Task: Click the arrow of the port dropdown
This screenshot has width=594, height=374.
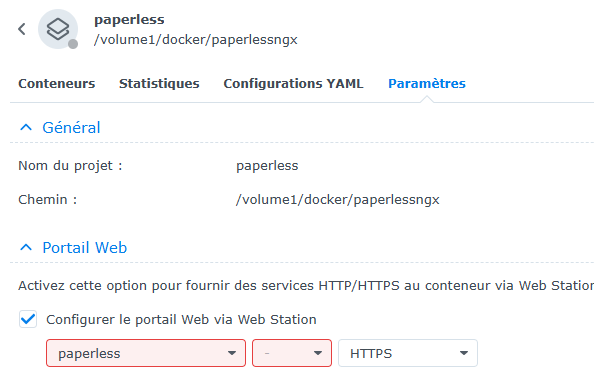Action: [x=318, y=353]
